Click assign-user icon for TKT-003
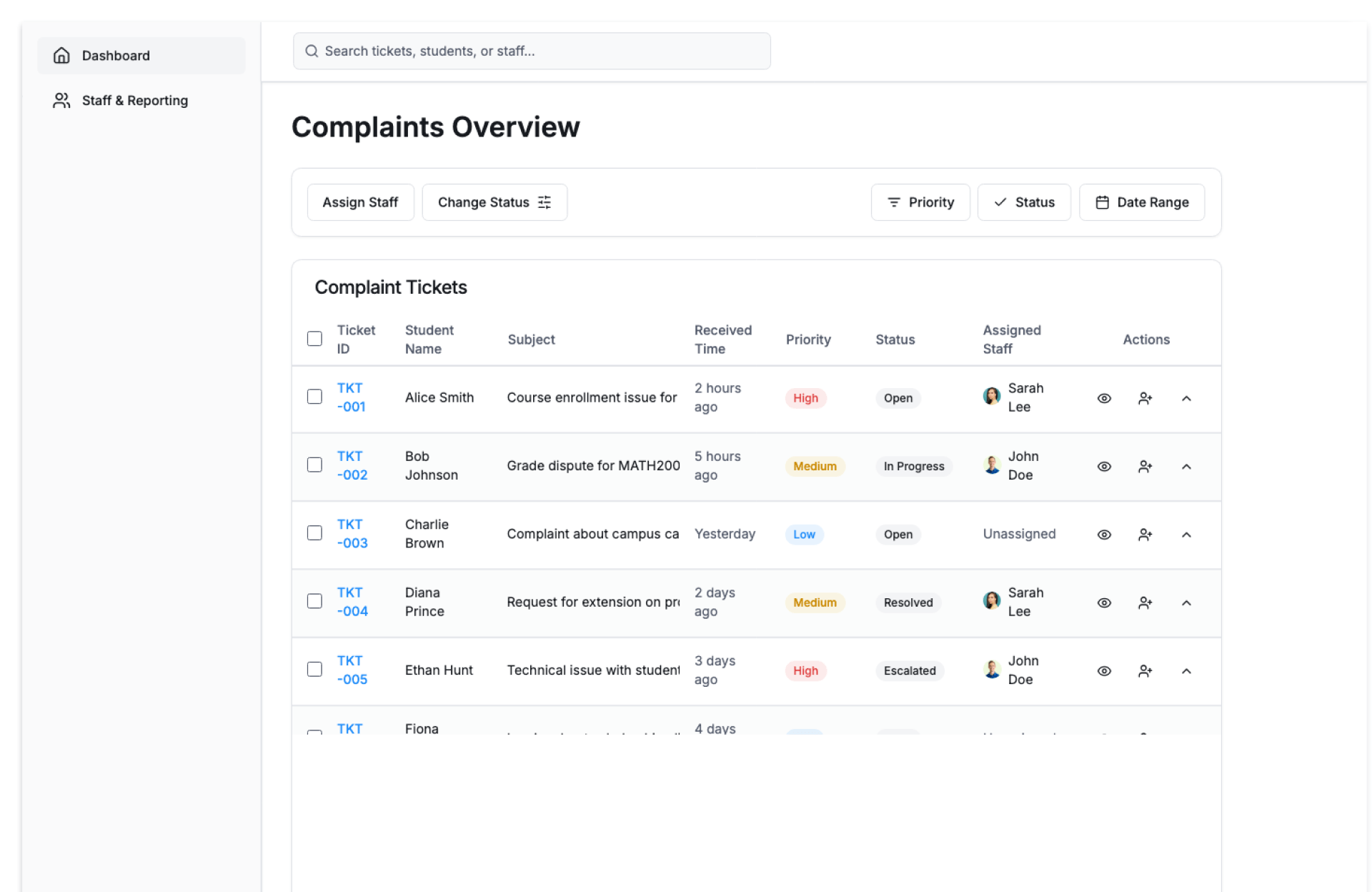The height and width of the screenshot is (892, 1372). pyautogui.click(x=1145, y=535)
